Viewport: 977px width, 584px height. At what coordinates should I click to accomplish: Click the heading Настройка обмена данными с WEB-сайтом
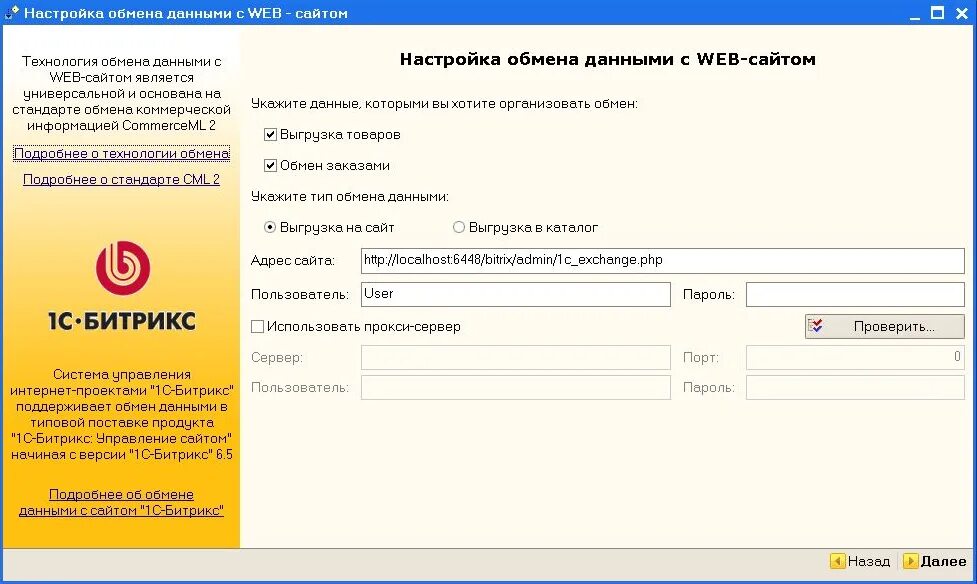coord(608,59)
